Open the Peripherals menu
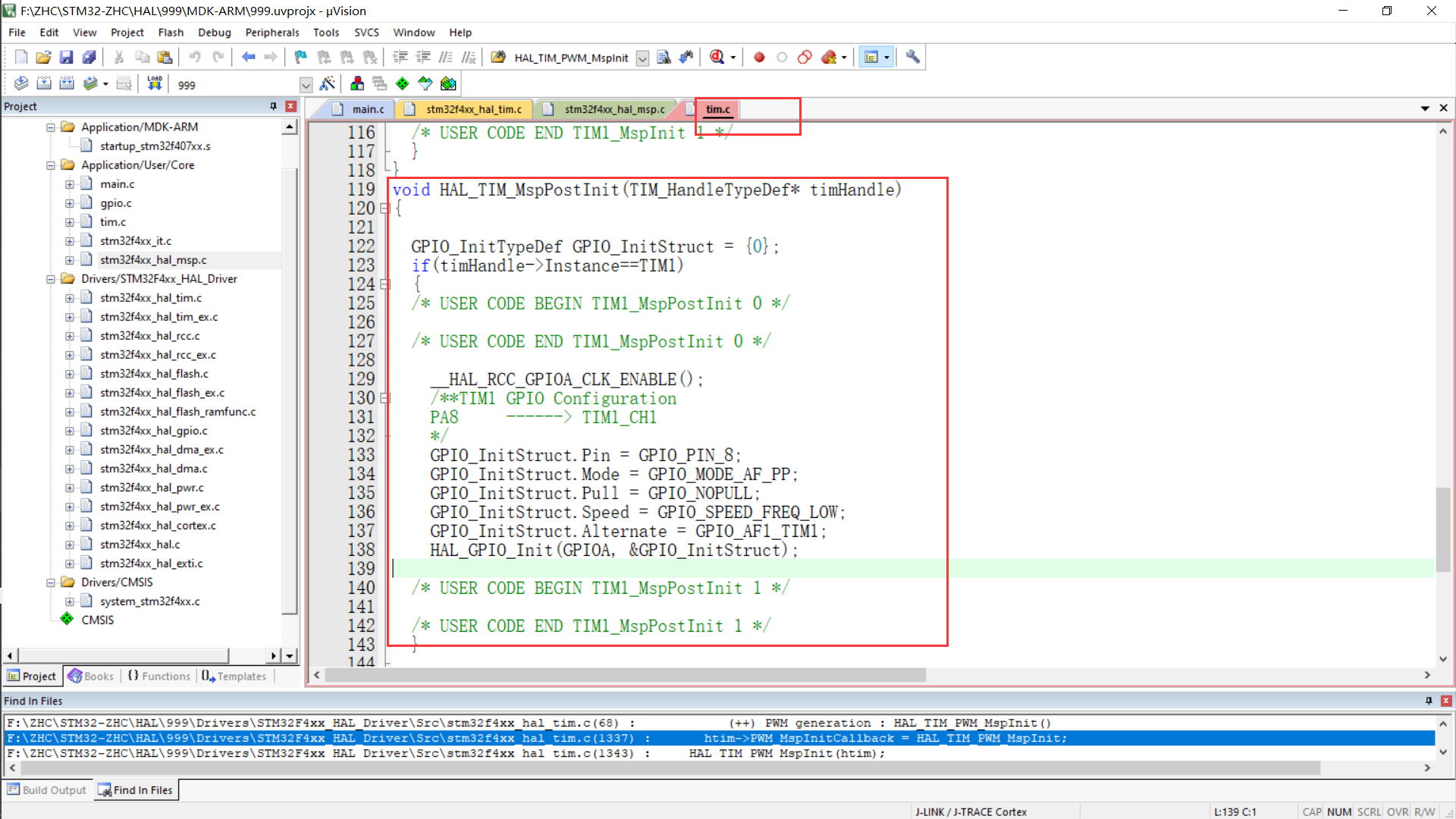Viewport: 1456px width, 819px height. (271, 33)
